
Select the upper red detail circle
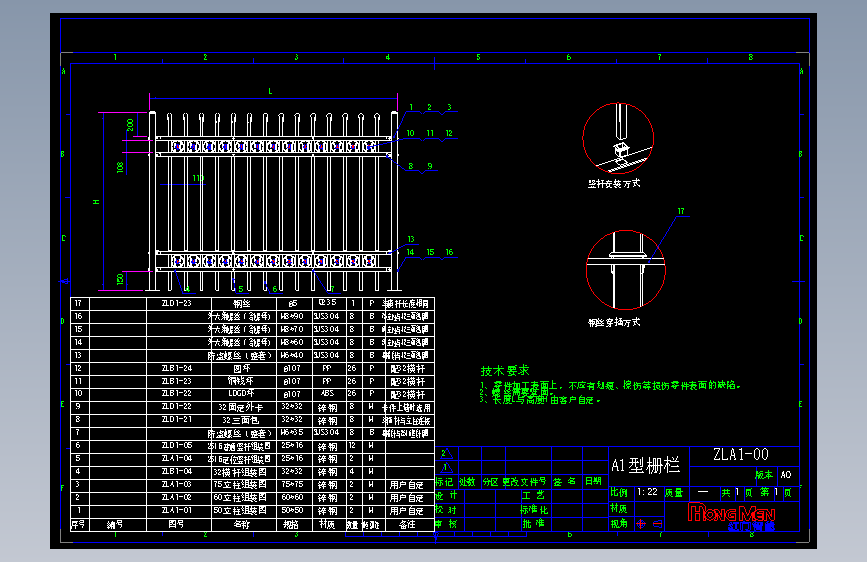(618, 138)
